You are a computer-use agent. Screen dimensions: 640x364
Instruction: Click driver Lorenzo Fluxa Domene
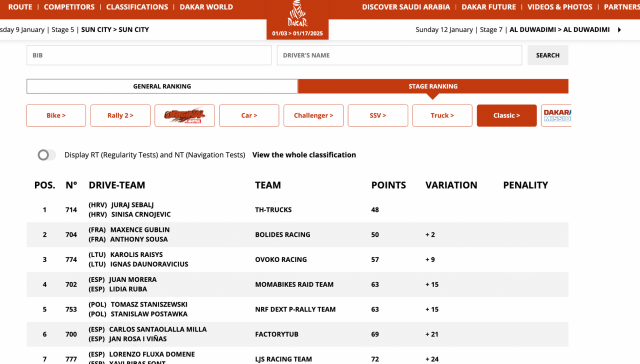(152, 354)
